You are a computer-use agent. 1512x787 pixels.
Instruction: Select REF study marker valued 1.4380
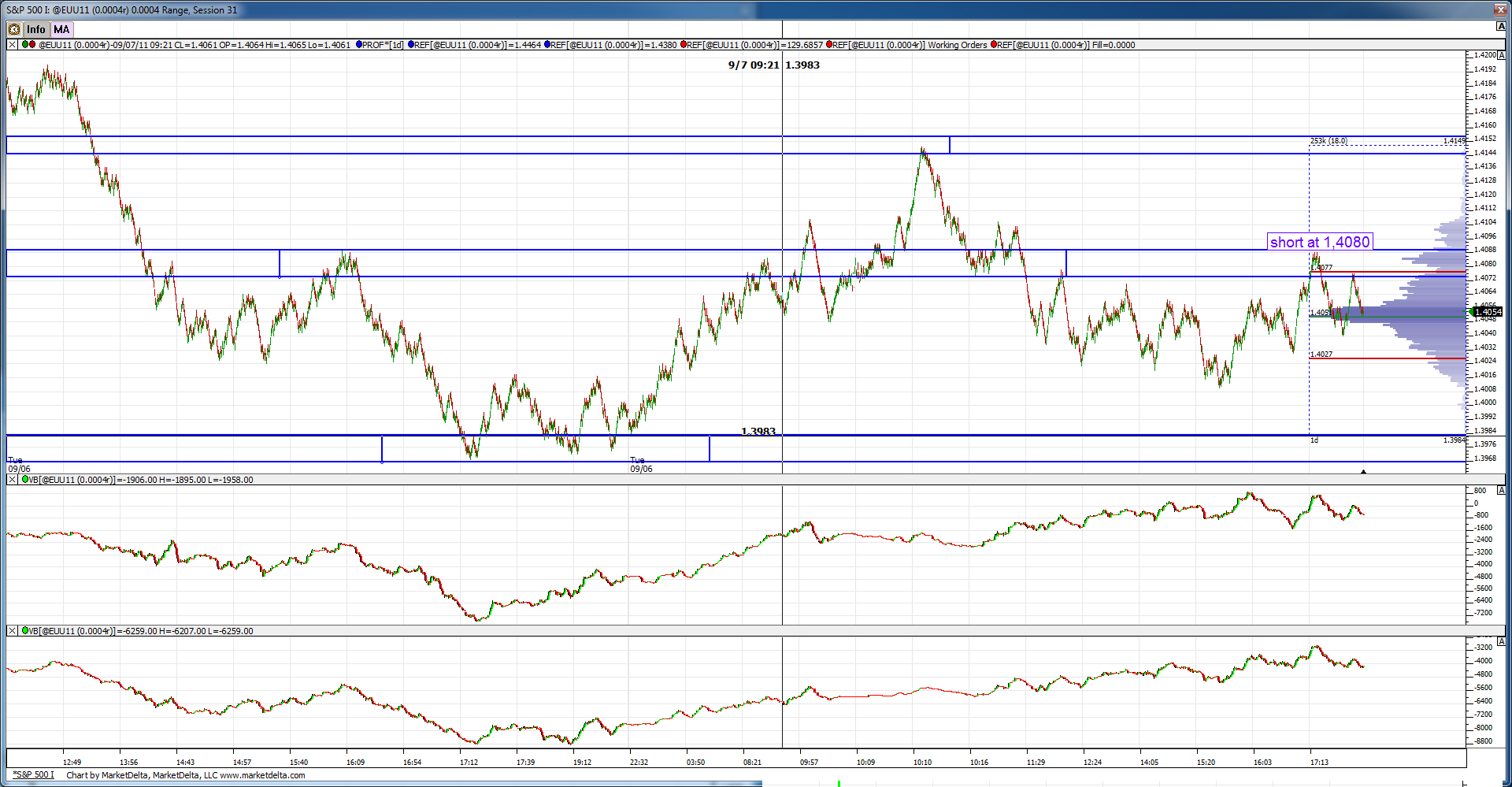pyautogui.click(x=547, y=45)
